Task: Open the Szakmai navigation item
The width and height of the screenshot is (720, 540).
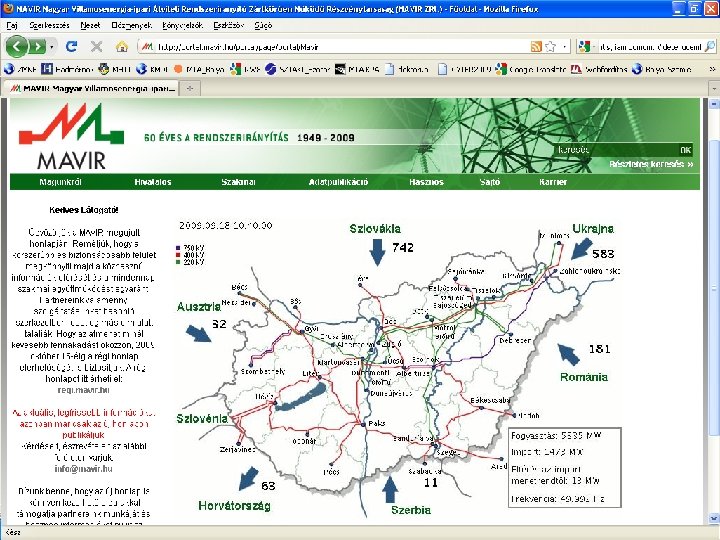Action: point(238,182)
